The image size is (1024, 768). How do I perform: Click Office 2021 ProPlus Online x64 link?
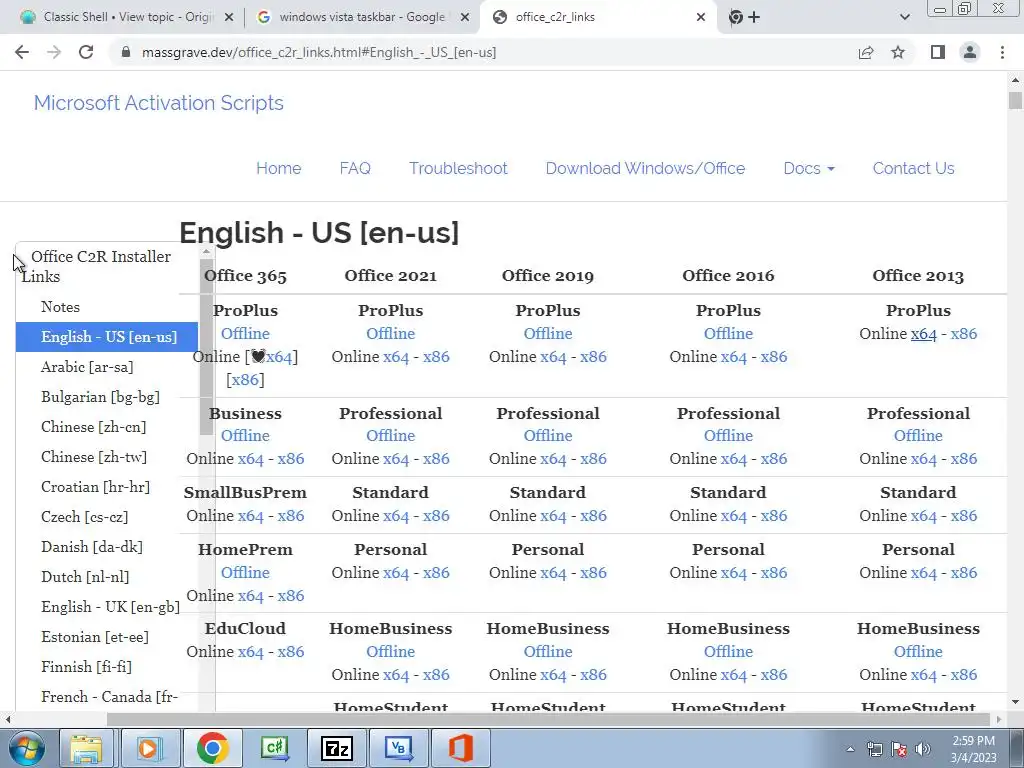pyautogui.click(x=396, y=357)
